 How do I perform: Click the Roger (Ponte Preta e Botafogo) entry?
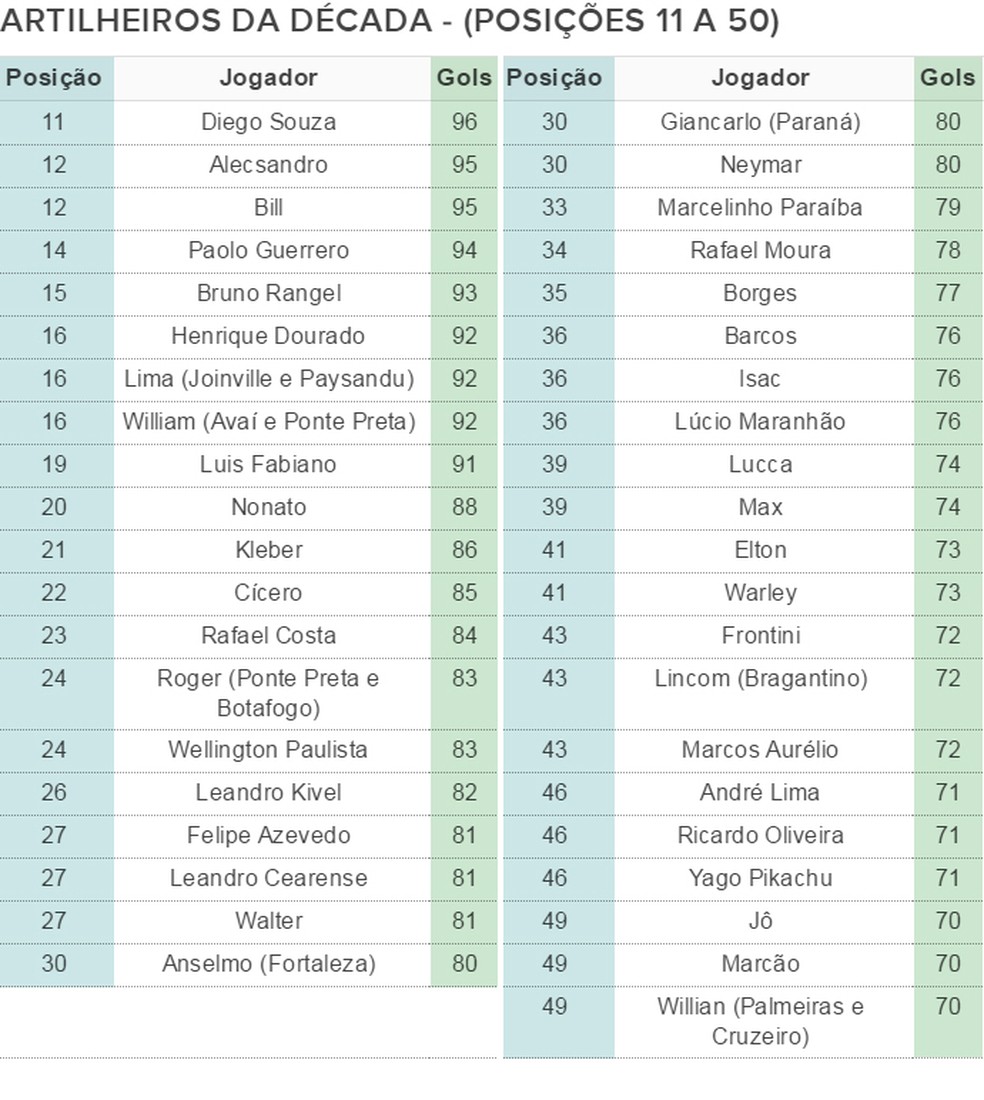(268, 693)
